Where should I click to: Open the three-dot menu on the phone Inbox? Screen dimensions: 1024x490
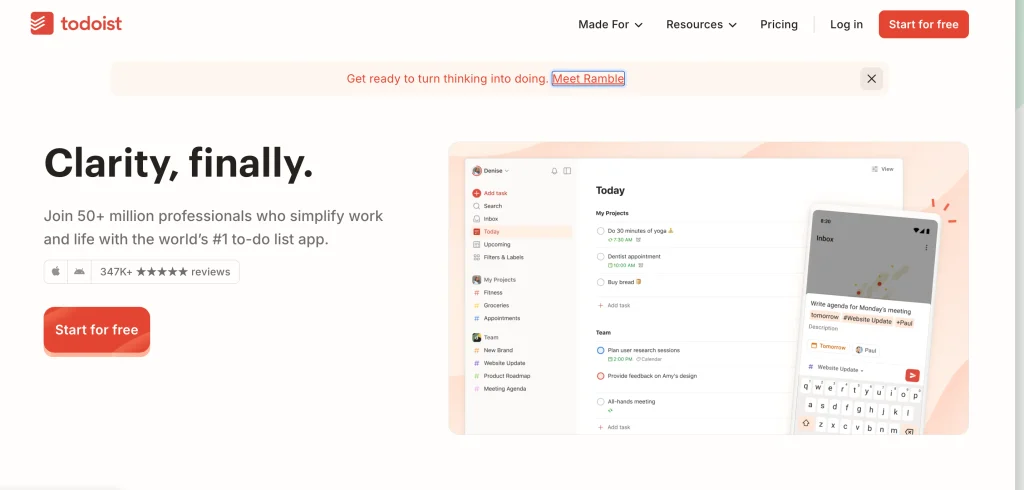[x=926, y=248]
